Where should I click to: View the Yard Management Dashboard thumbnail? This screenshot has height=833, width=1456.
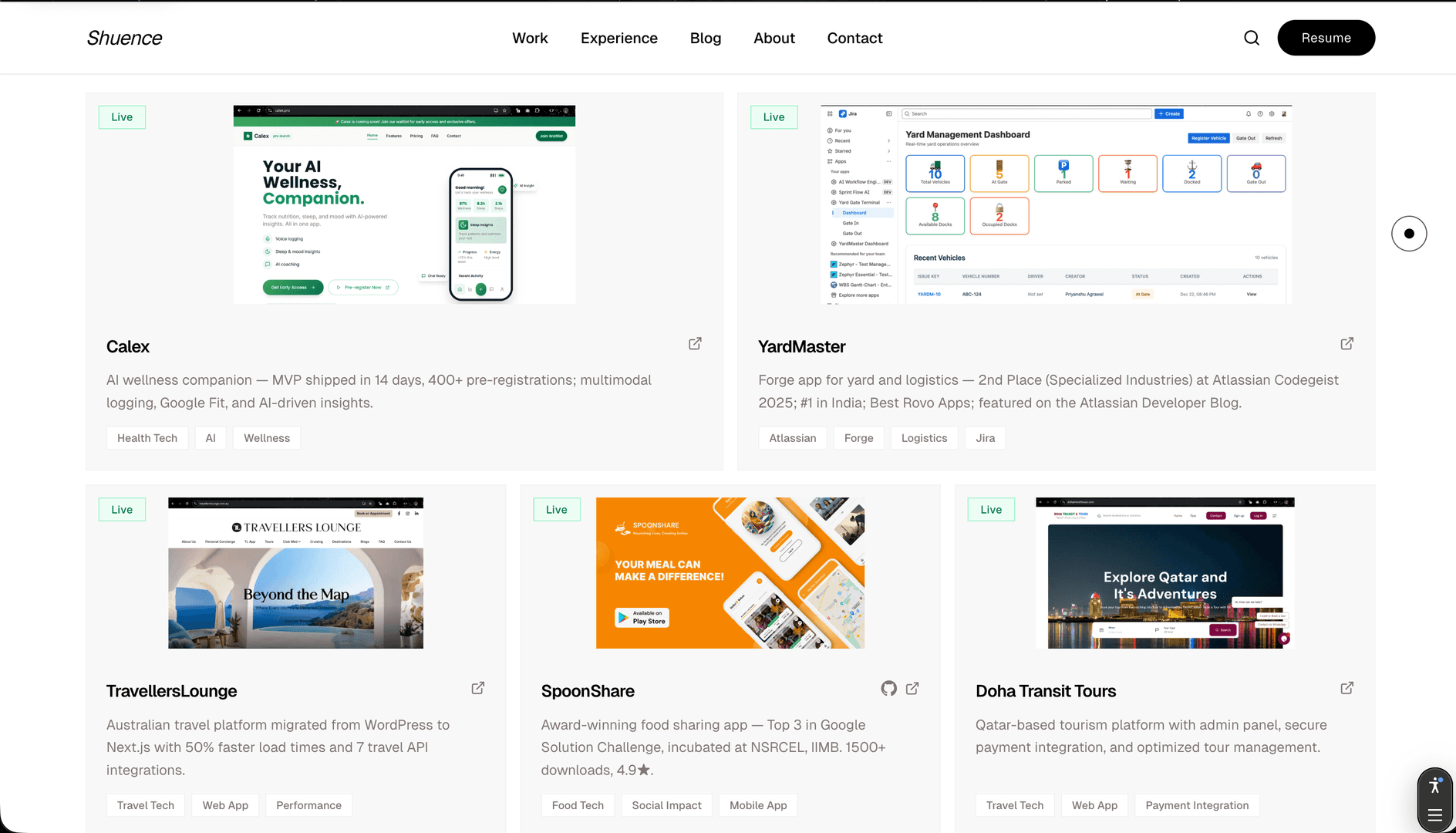[x=1056, y=204]
